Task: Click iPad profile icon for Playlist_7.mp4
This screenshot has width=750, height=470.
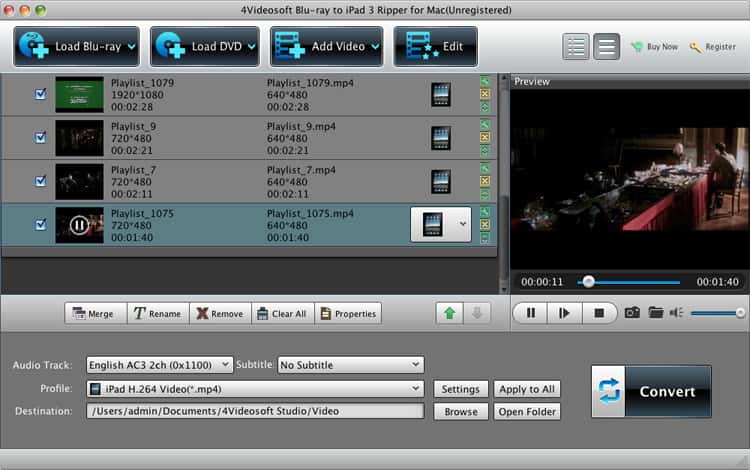Action: (x=441, y=182)
